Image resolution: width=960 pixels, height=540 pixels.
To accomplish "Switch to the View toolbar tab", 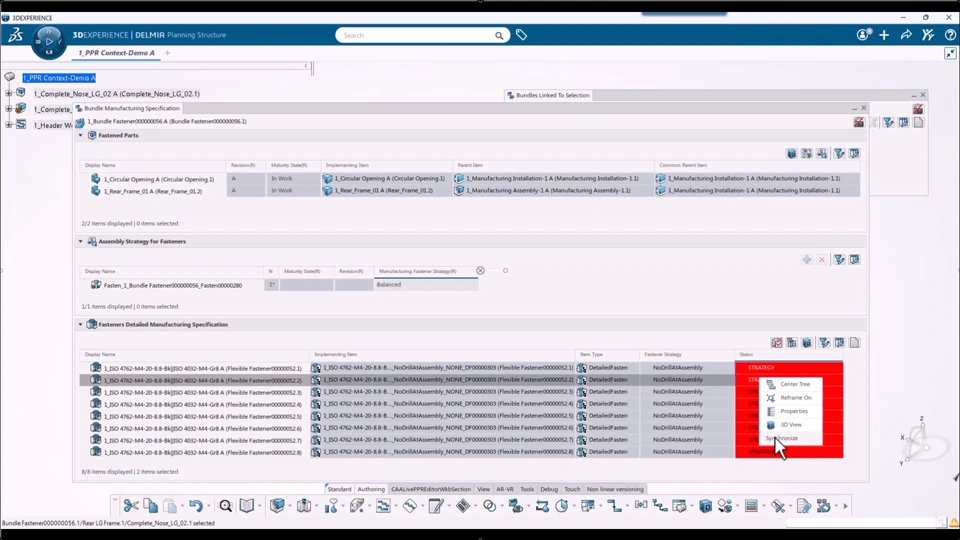I will pos(484,489).
